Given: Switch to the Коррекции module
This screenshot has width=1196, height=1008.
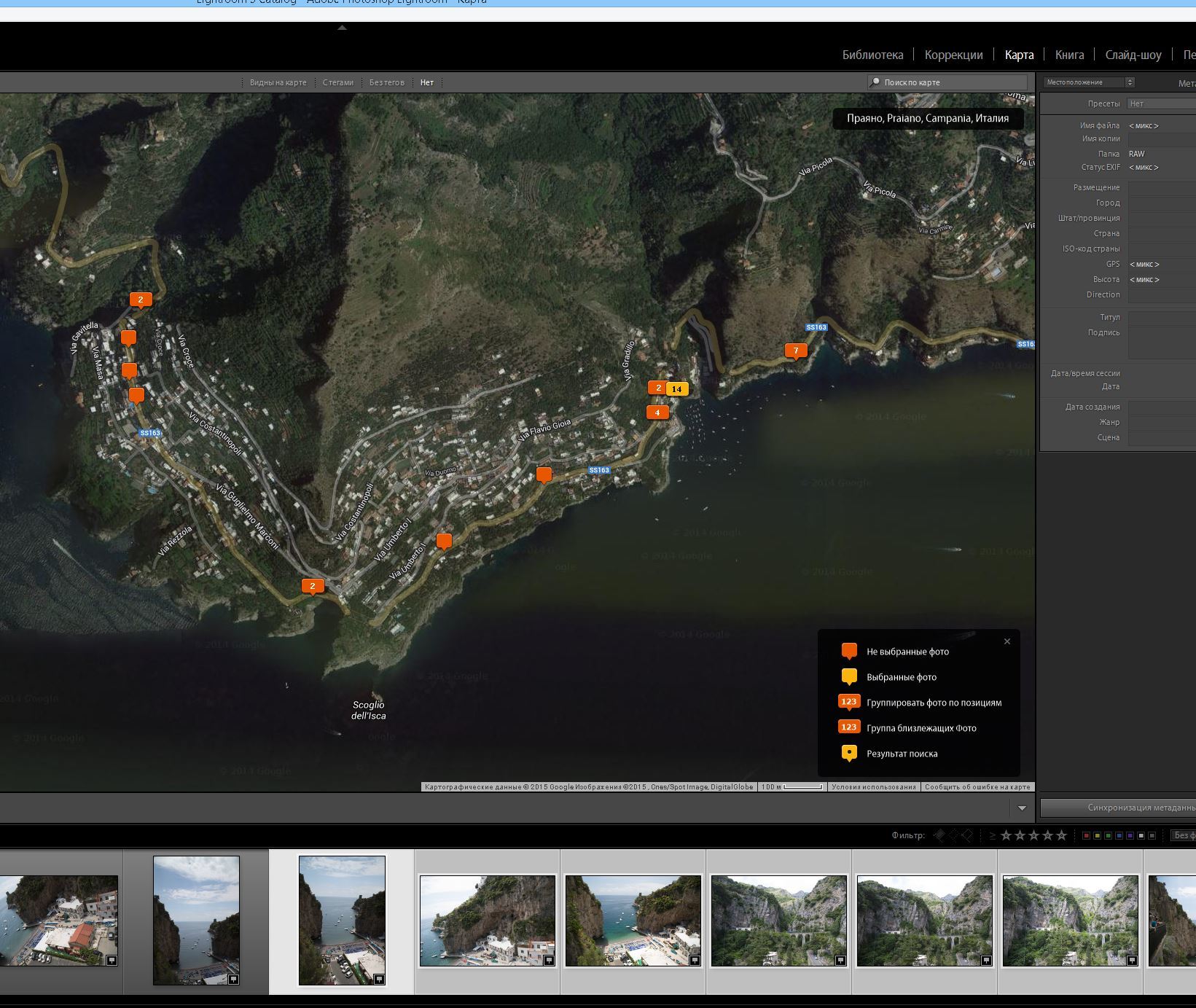Looking at the screenshot, I should coord(953,55).
